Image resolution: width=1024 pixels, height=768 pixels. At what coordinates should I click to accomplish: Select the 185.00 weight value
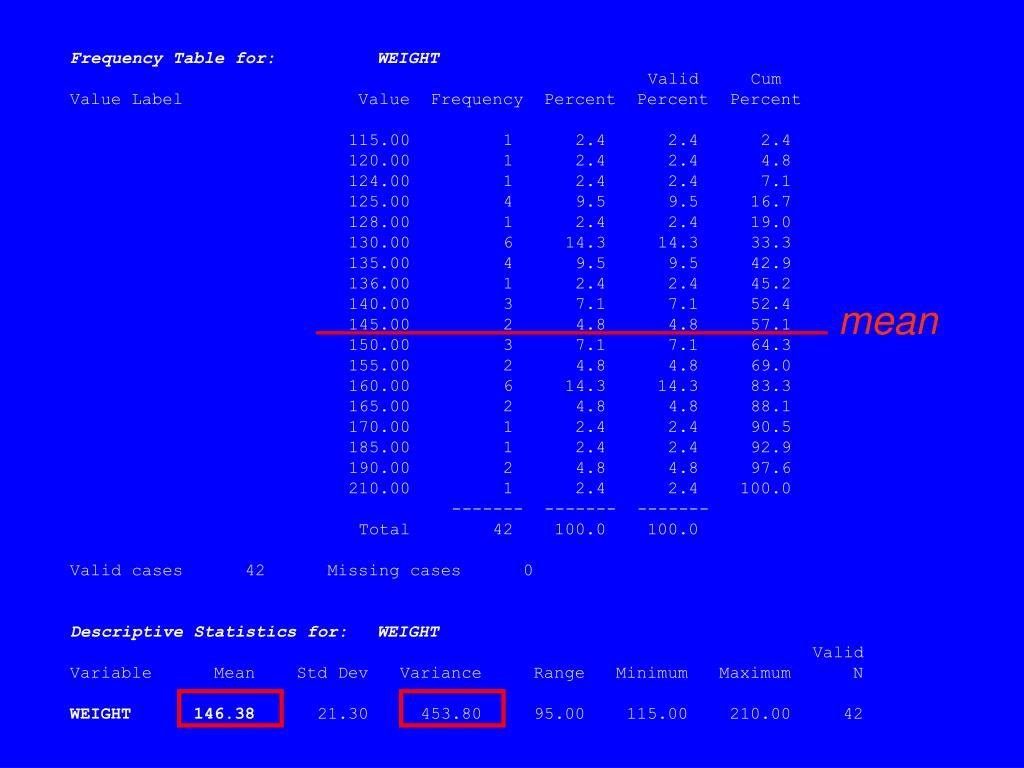click(379, 447)
